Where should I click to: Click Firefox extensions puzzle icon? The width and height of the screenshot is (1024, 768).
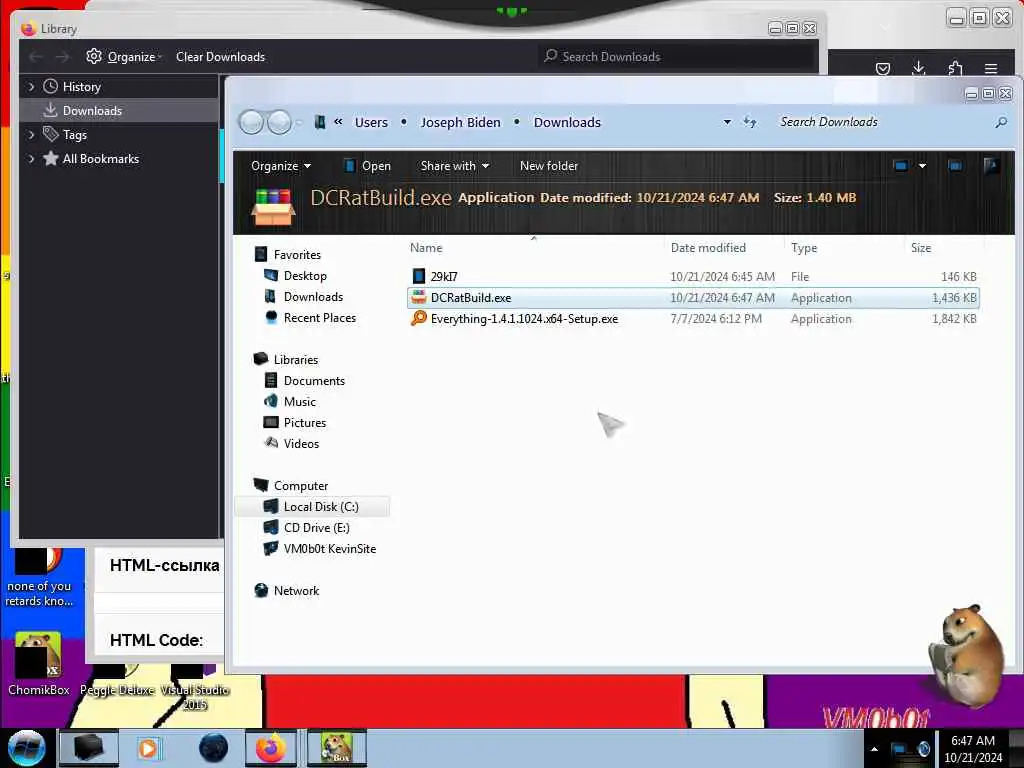(x=955, y=68)
